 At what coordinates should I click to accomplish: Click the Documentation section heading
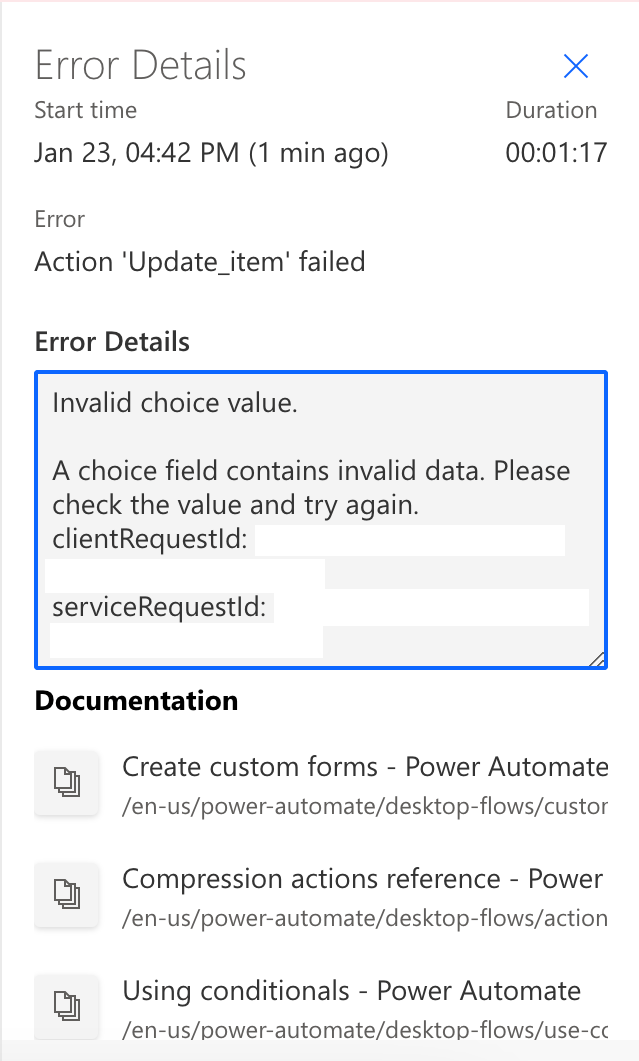pyautogui.click(x=136, y=701)
